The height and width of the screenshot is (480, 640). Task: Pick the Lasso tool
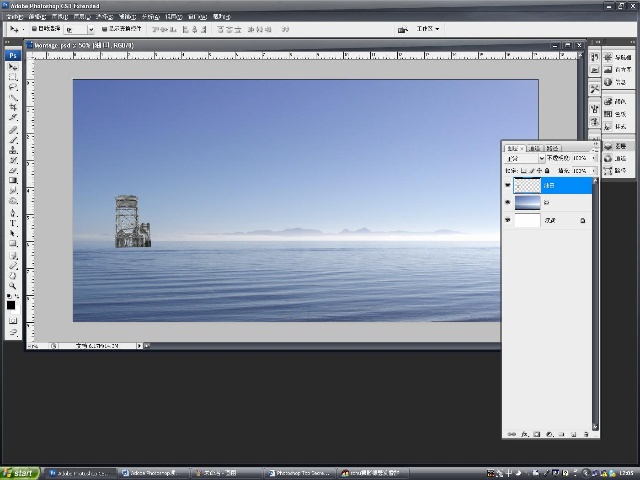tap(13, 87)
